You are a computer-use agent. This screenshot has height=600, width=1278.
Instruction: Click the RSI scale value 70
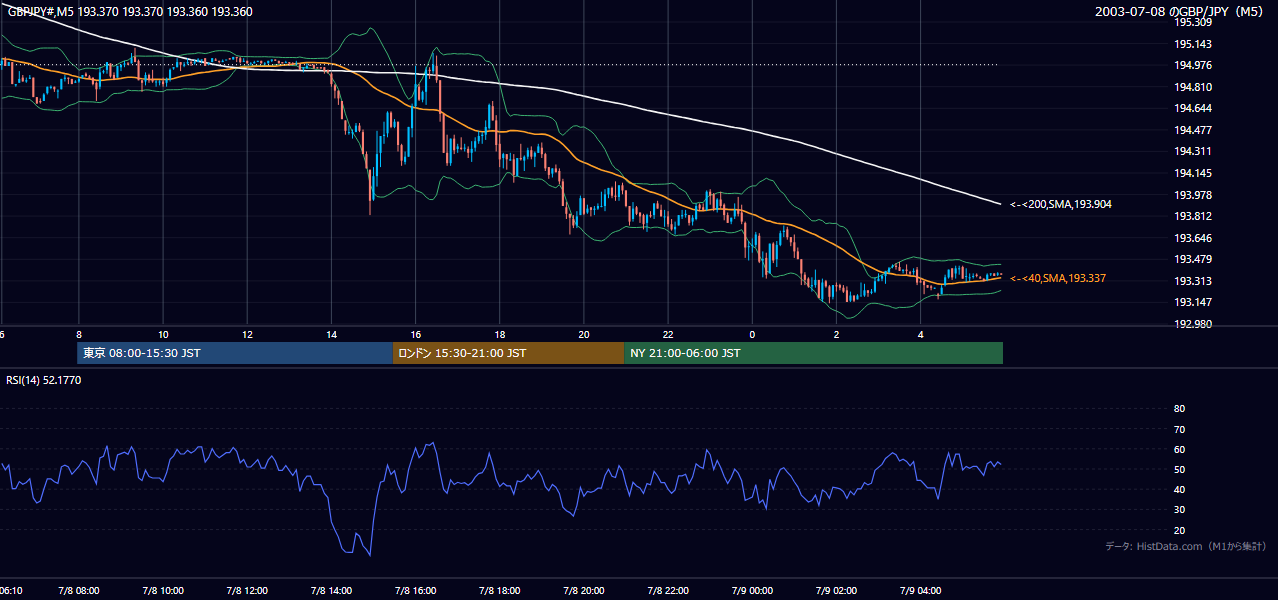1179,429
